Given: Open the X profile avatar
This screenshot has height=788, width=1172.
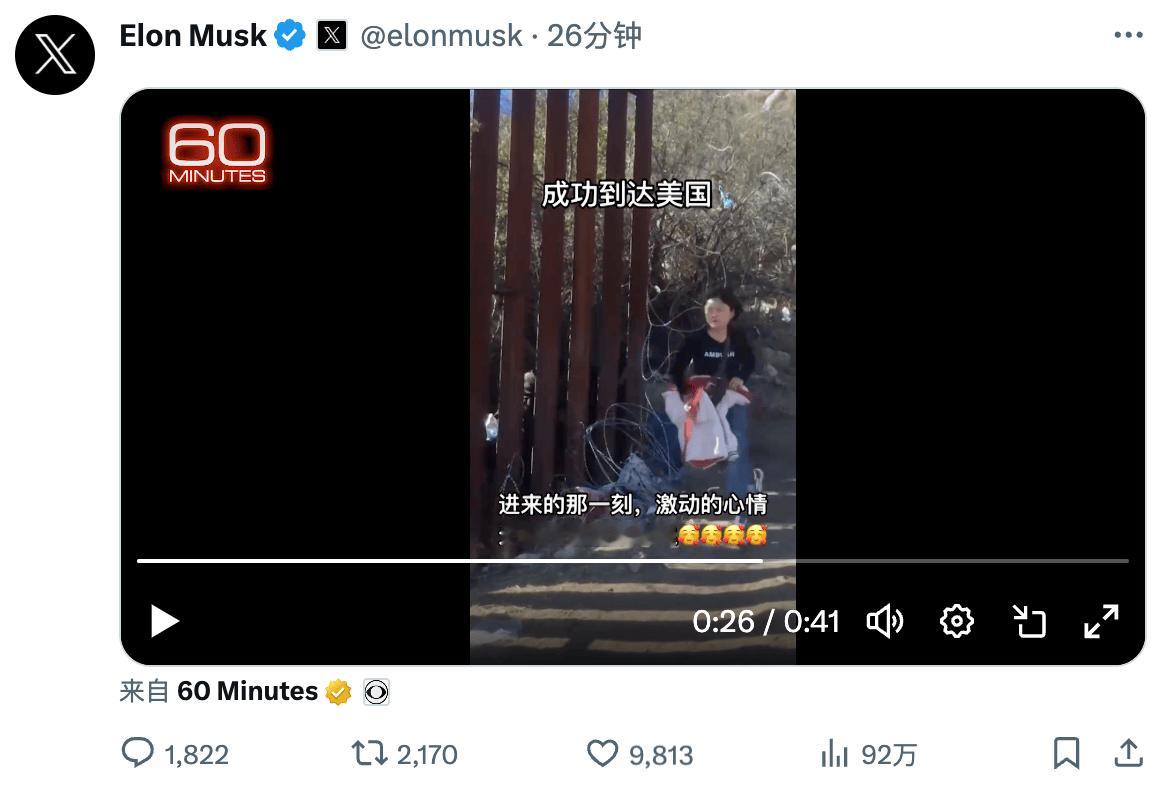Looking at the screenshot, I should (x=55, y=55).
